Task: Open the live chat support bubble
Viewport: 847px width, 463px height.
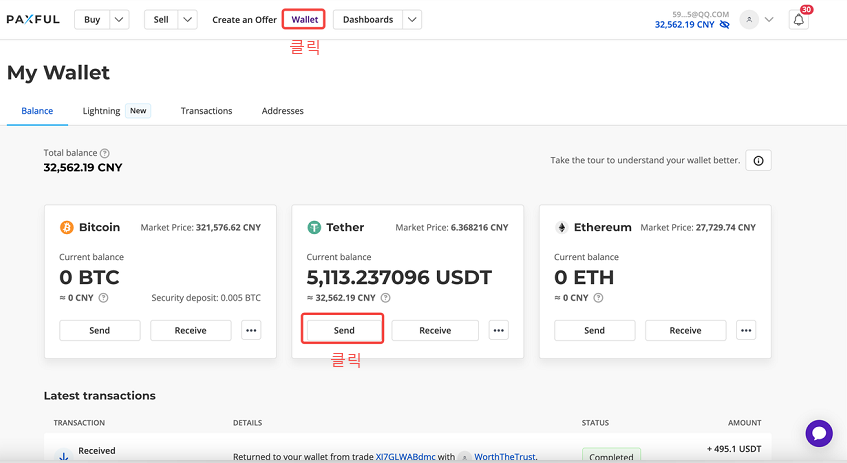Action: (819, 433)
